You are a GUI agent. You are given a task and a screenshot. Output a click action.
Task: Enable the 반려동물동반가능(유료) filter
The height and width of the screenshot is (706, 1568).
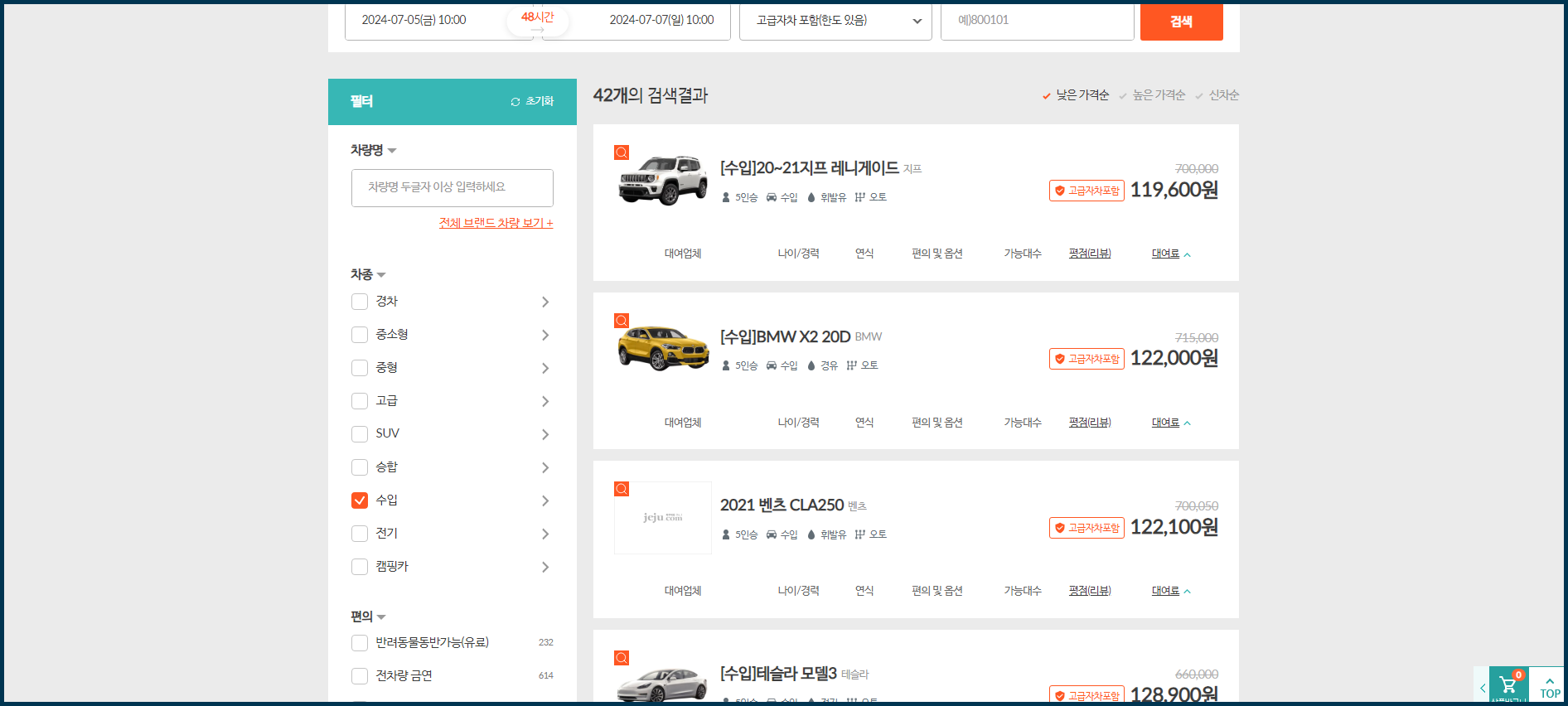click(x=360, y=643)
